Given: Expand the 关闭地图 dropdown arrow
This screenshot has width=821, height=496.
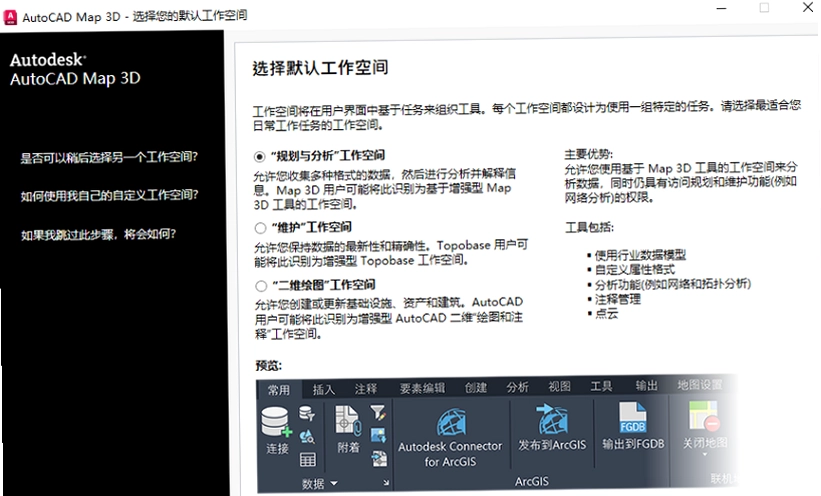Looking at the screenshot, I should 705,454.
